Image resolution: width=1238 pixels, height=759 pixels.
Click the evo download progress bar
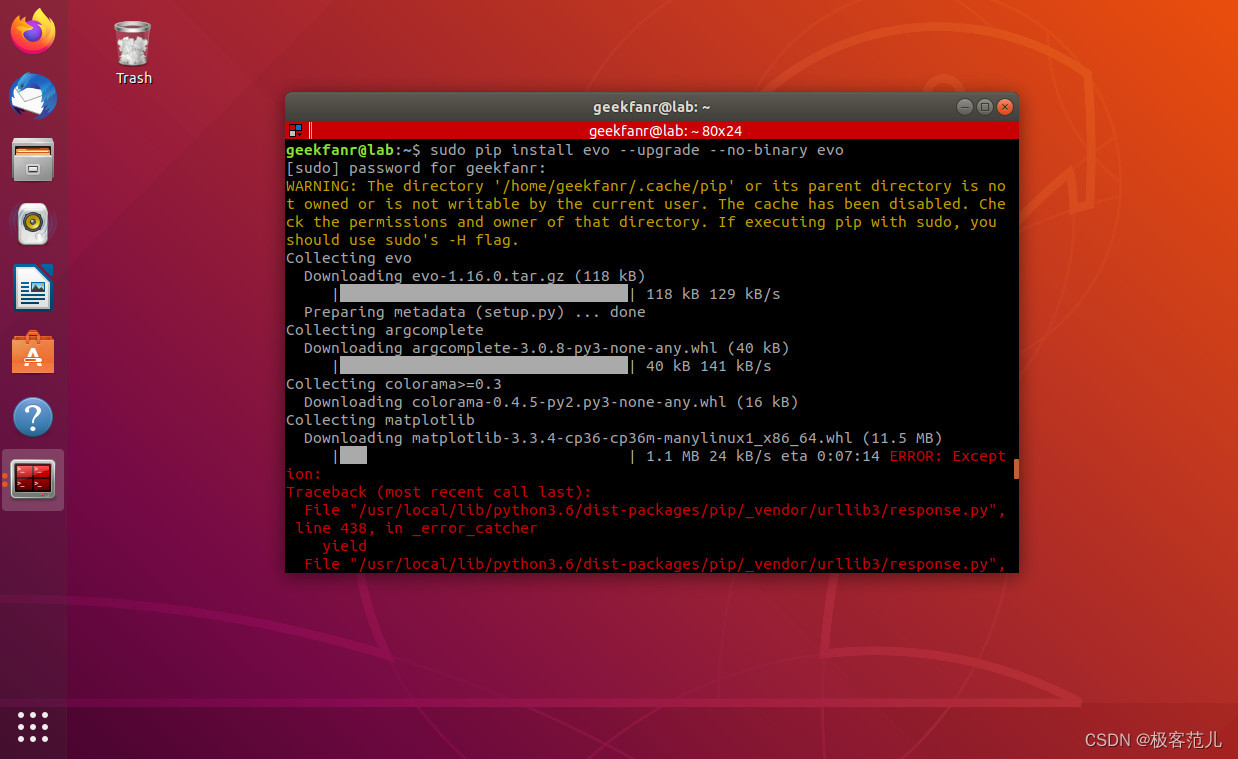click(x=484, y=294)
